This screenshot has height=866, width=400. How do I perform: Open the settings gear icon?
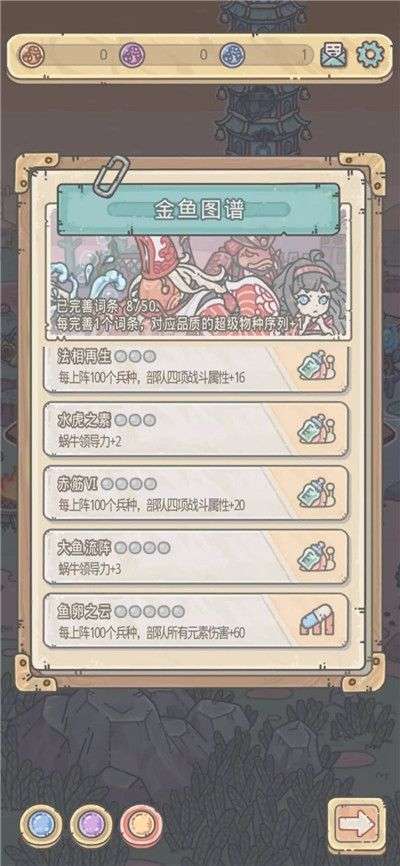click(369, 55)
